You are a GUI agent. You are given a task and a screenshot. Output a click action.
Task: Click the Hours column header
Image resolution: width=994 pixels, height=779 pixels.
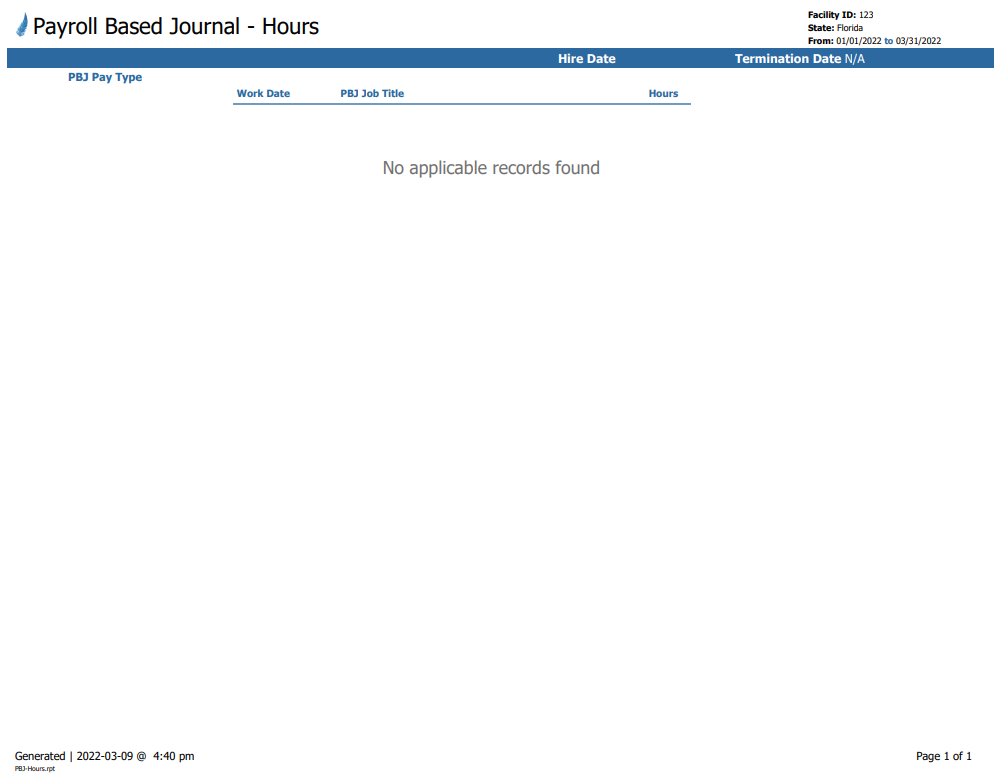tap(663, 94)
